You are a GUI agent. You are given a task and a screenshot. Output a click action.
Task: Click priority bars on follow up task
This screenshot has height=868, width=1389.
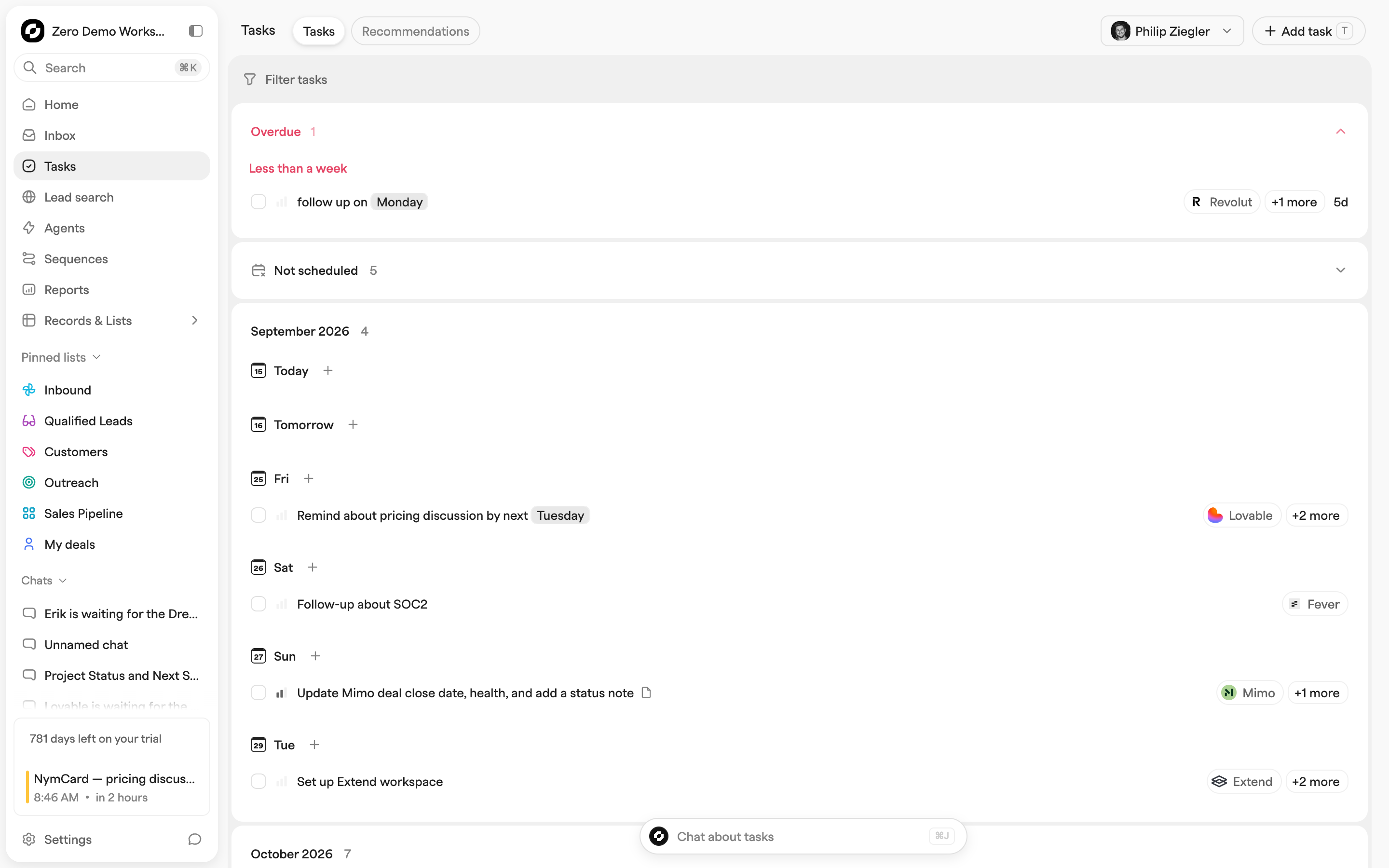coord(281,202)
